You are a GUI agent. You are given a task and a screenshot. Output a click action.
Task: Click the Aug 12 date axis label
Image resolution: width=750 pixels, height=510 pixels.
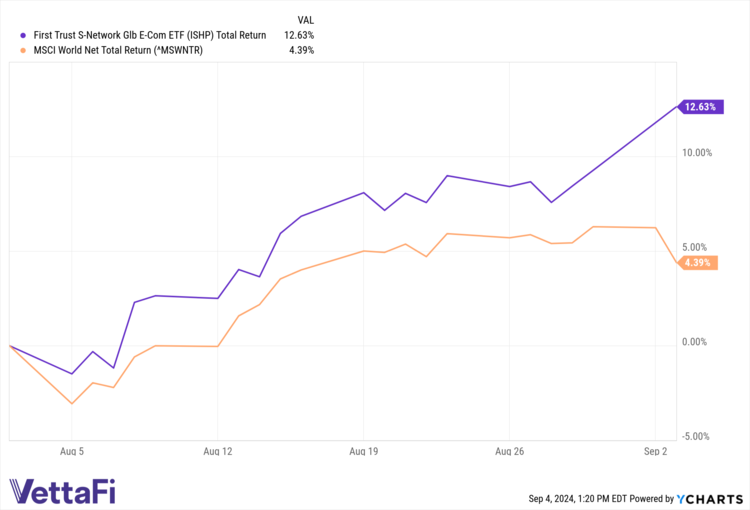click(x=218, y=452)
